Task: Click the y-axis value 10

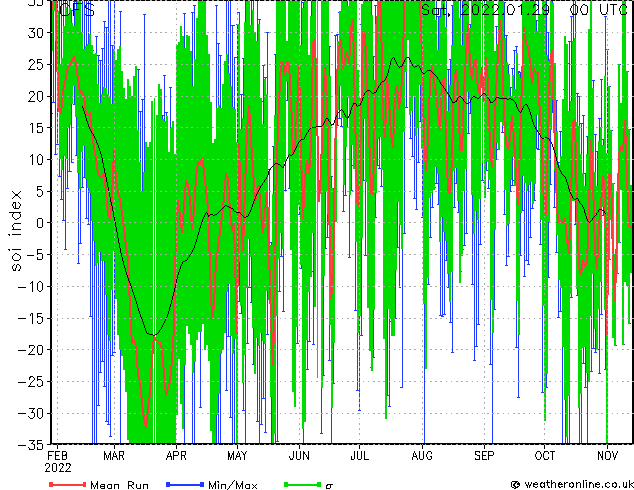Action: coord(36,160)
